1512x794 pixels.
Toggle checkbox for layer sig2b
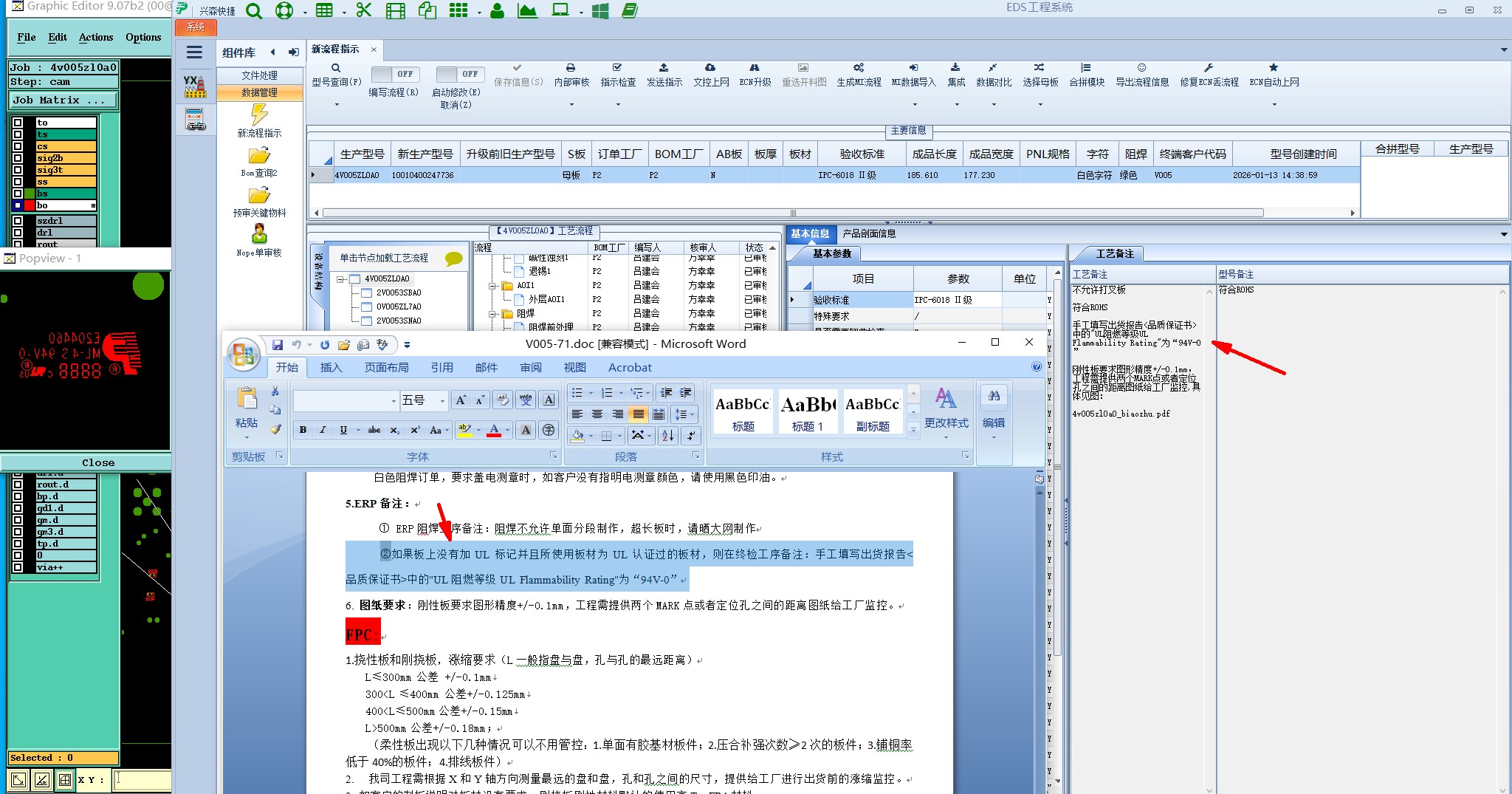pos(18,158)
